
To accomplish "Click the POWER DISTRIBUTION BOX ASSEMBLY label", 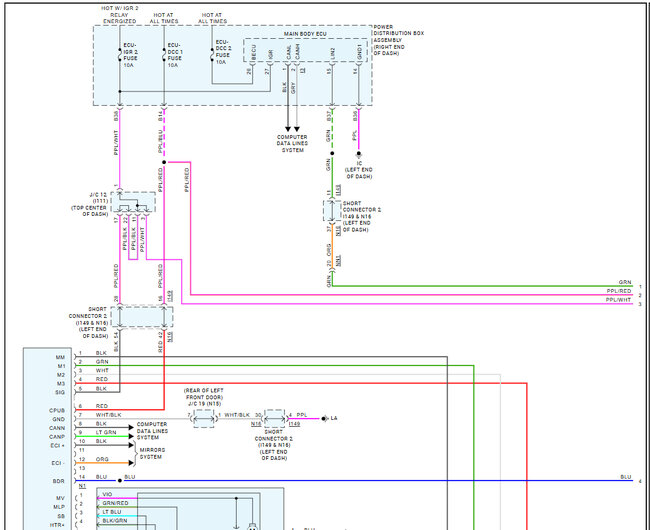I will (x=399, y=40).
